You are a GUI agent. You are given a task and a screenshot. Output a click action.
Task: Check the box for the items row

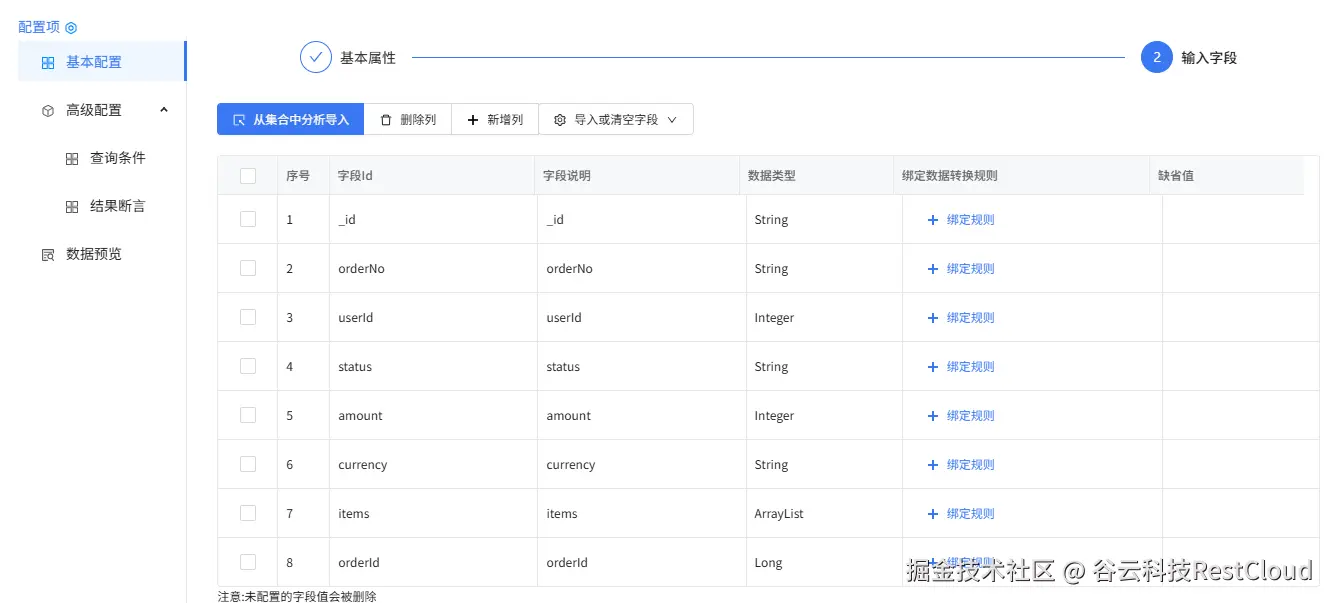pos(248,513)
